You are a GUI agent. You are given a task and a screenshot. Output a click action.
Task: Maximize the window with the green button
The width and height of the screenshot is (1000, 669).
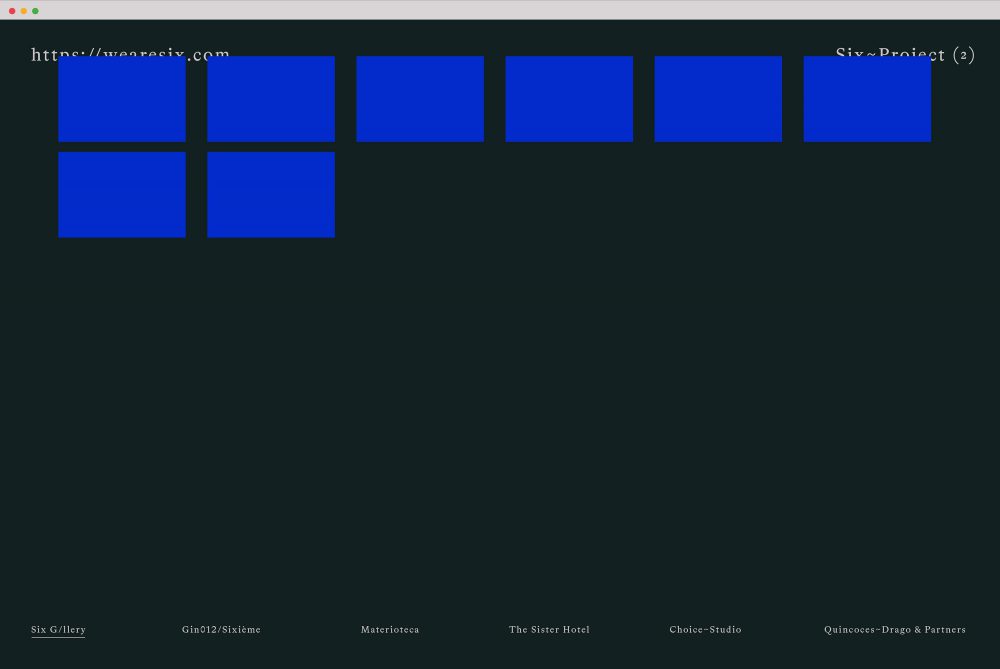[x=35, y=11]
